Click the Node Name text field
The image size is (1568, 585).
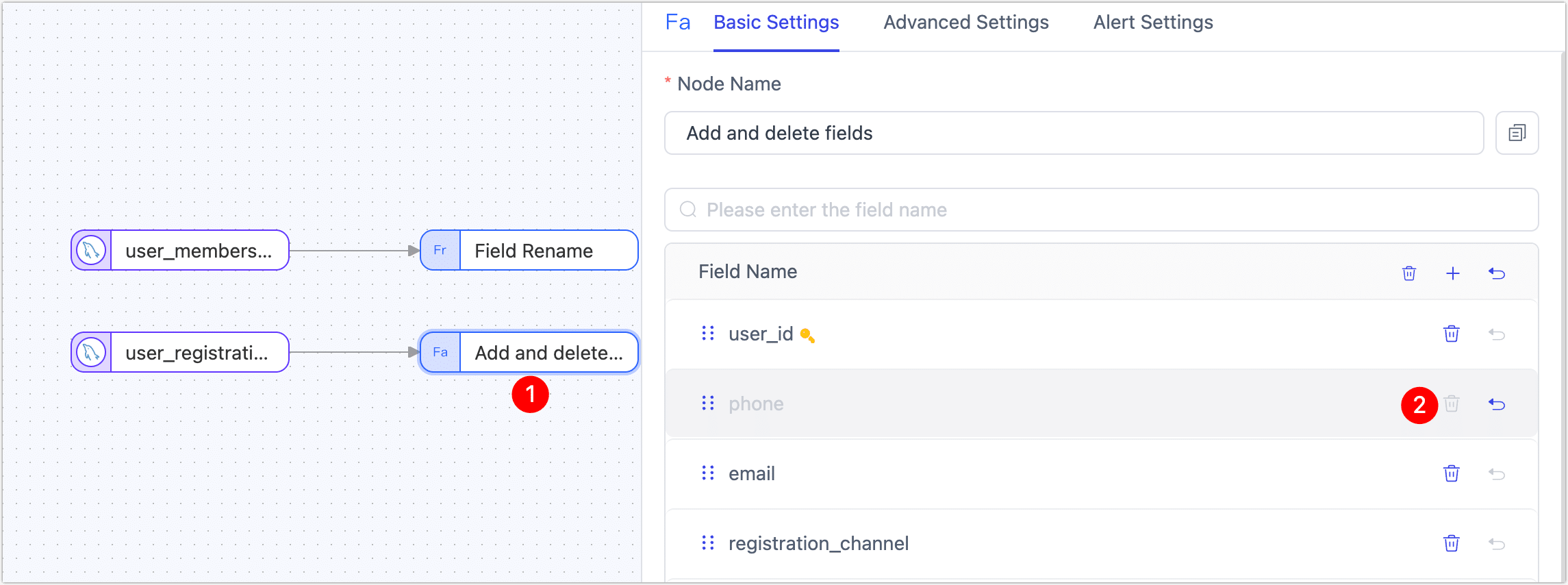click(x=1073, y=133)
